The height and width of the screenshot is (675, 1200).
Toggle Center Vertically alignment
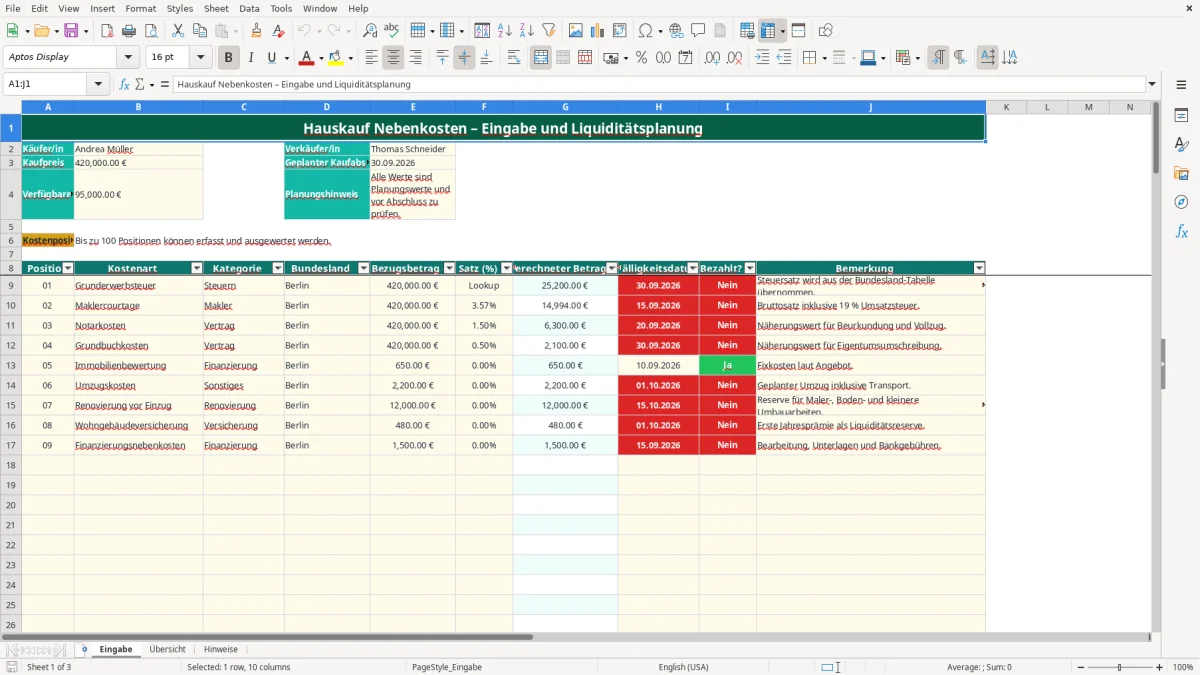coord(464,58)
